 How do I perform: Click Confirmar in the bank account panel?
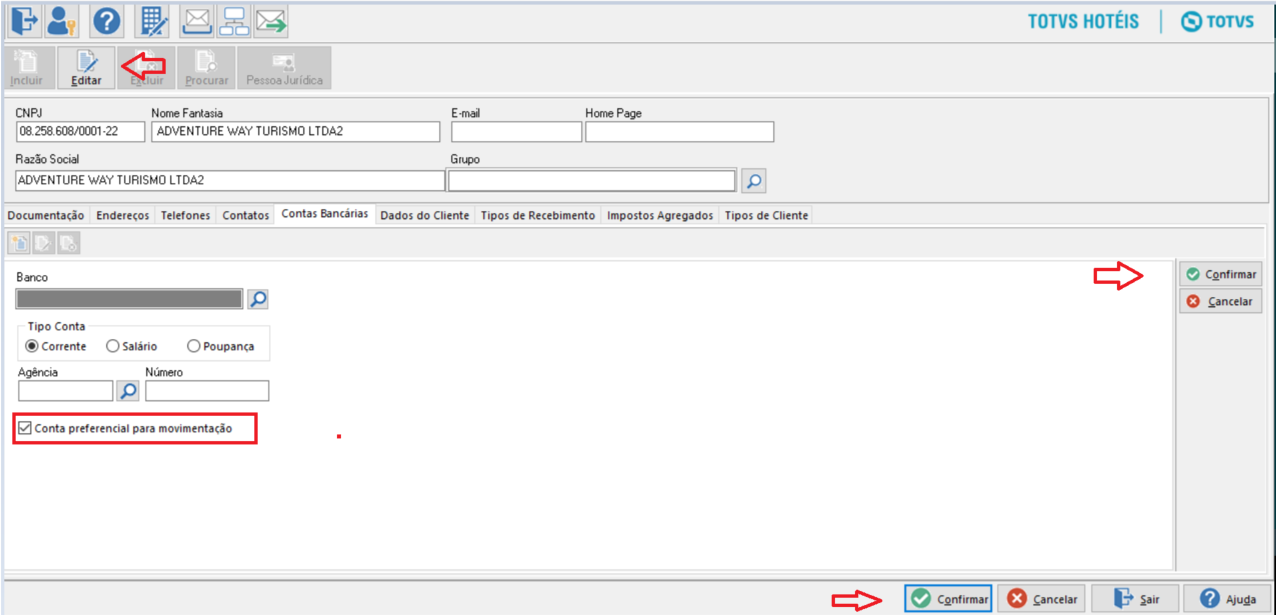coord(1220,274)
